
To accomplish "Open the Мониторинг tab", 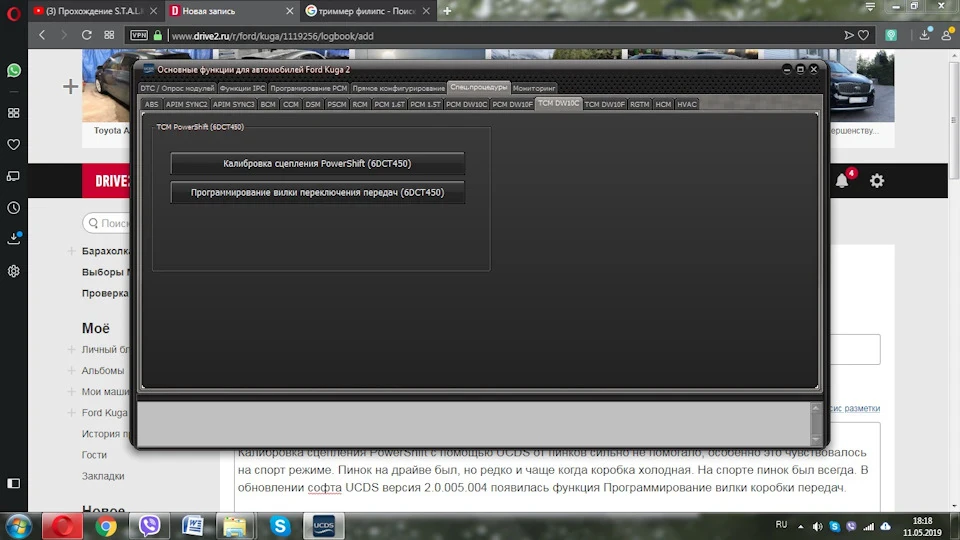I will click(534, 88).
